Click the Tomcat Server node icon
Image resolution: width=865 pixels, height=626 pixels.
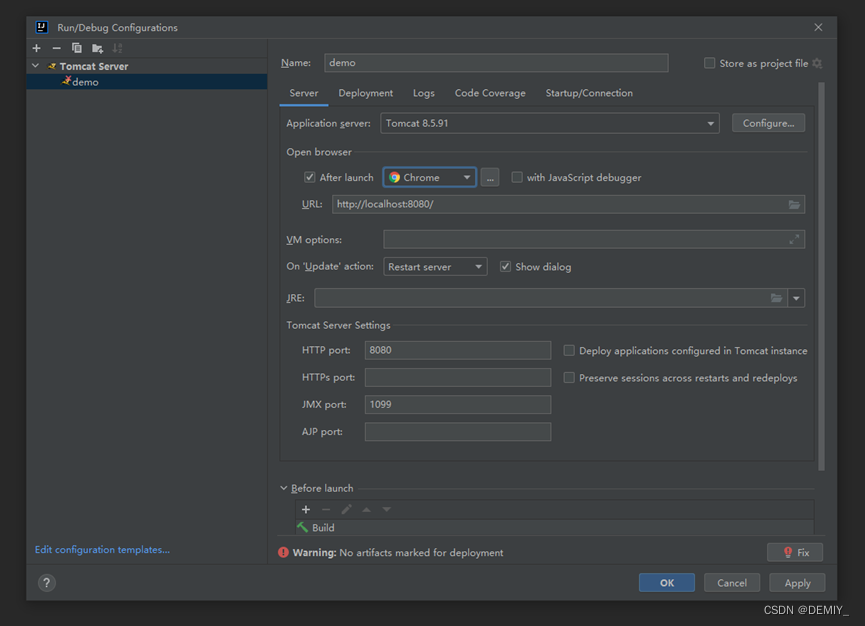(x=52, y=66)
